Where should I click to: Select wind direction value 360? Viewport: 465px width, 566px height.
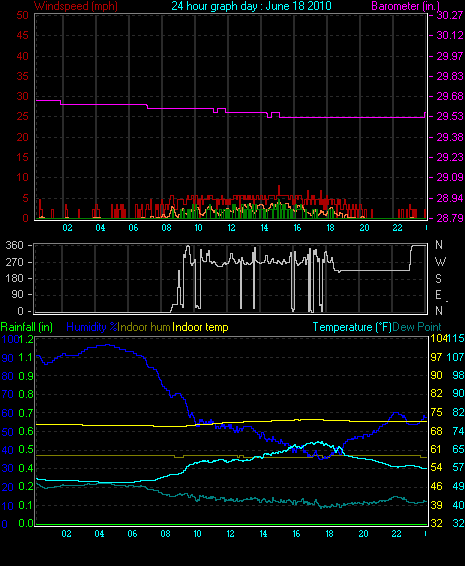[x=14, y=245]
